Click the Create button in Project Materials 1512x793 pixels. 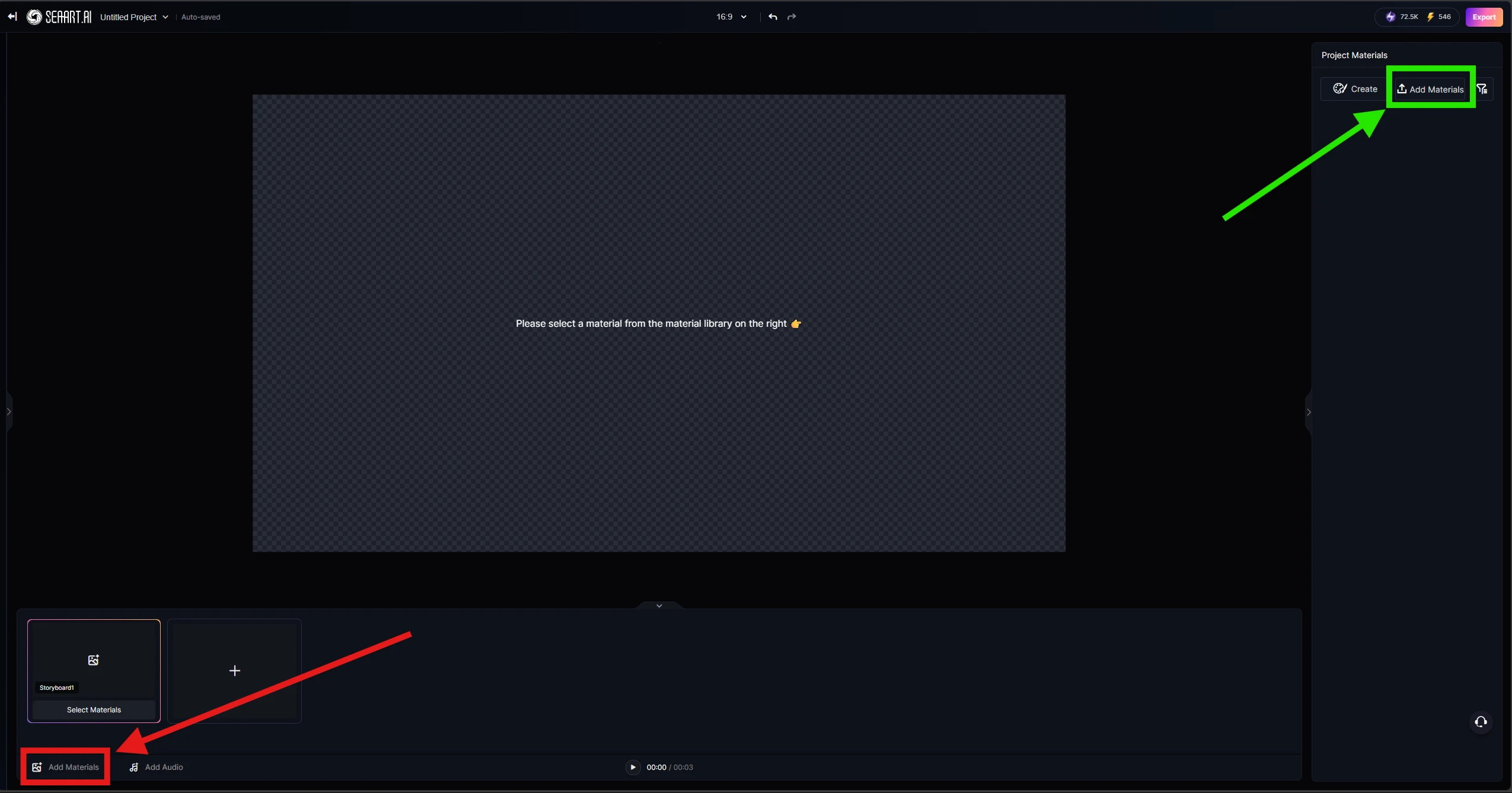[1355, 89]
